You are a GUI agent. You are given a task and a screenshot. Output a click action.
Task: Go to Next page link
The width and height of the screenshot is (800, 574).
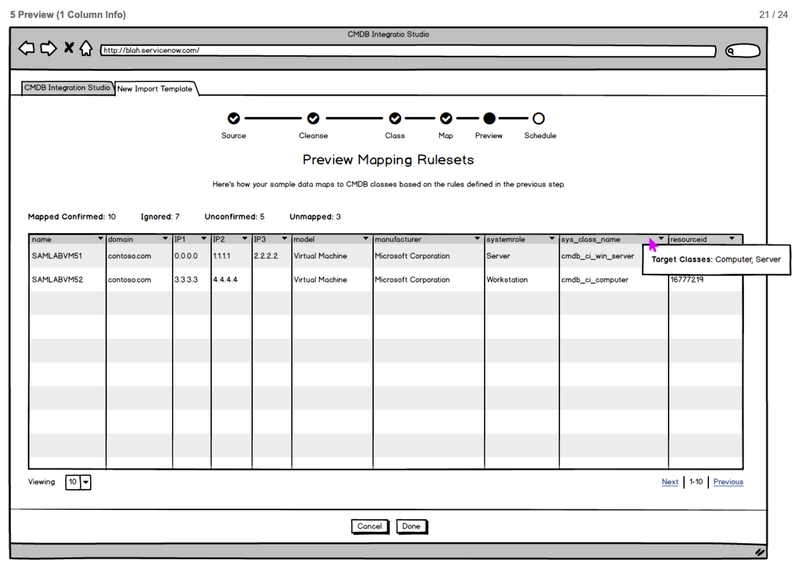[x=670, y=482]
